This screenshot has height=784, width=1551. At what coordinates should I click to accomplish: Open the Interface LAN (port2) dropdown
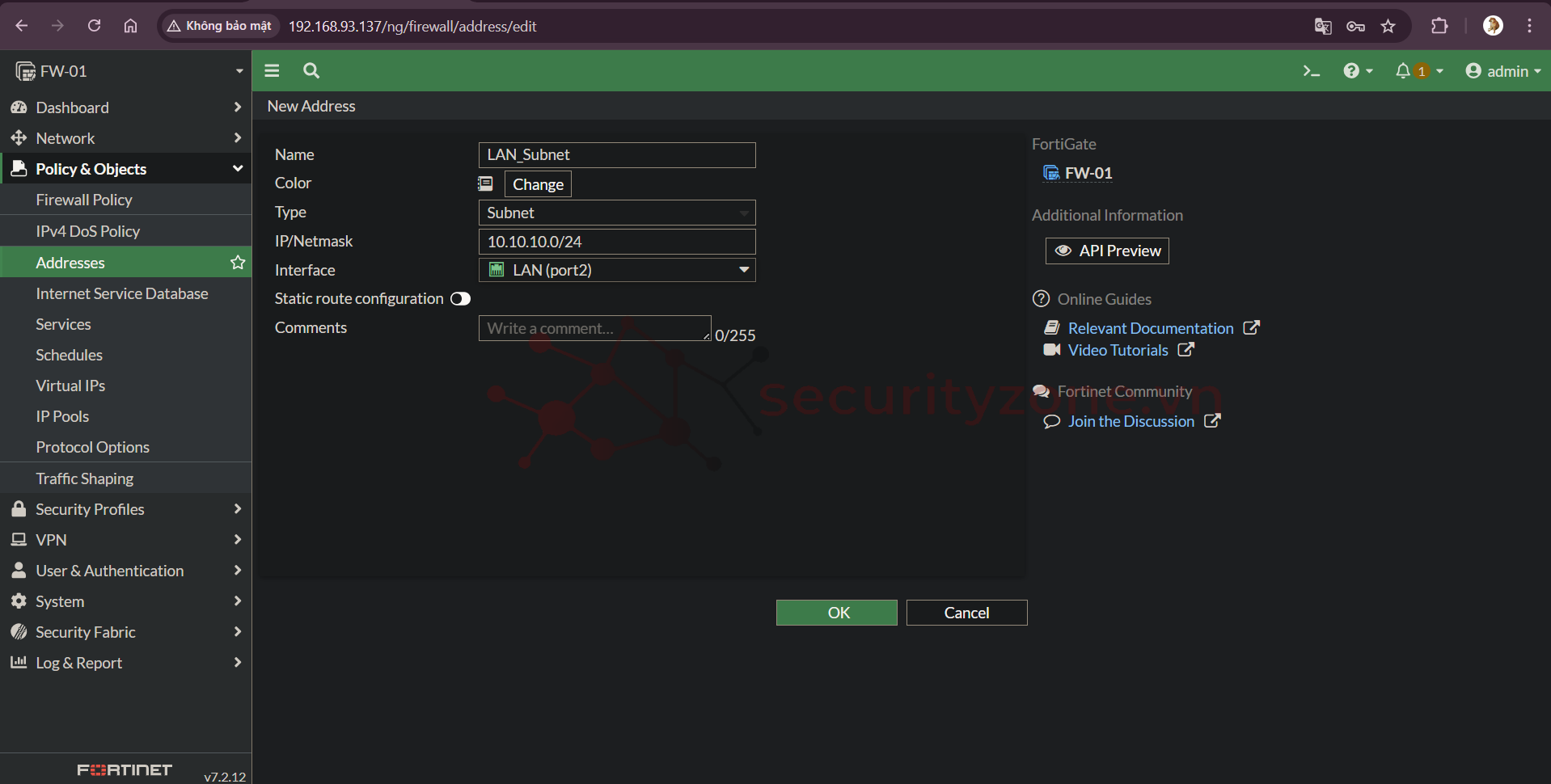point(617,270)
